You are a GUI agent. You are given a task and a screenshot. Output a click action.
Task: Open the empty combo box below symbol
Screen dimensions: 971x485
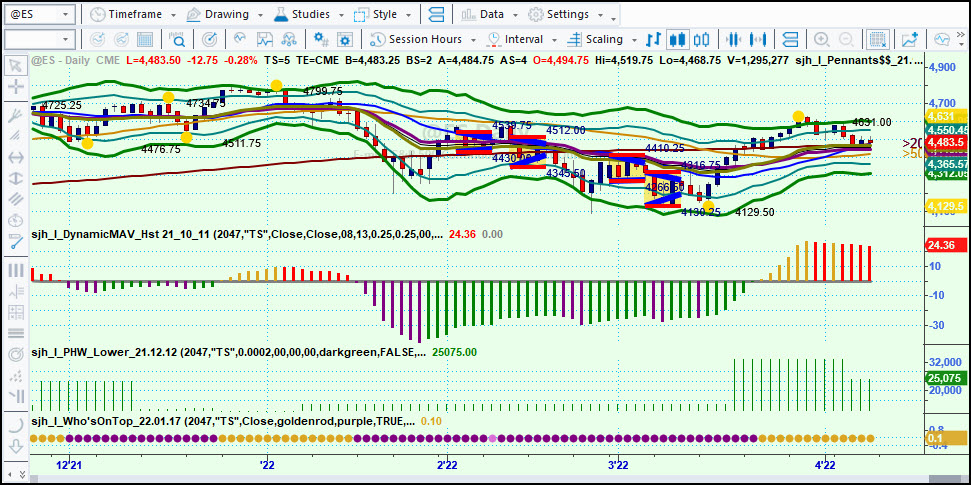point(40,40)
